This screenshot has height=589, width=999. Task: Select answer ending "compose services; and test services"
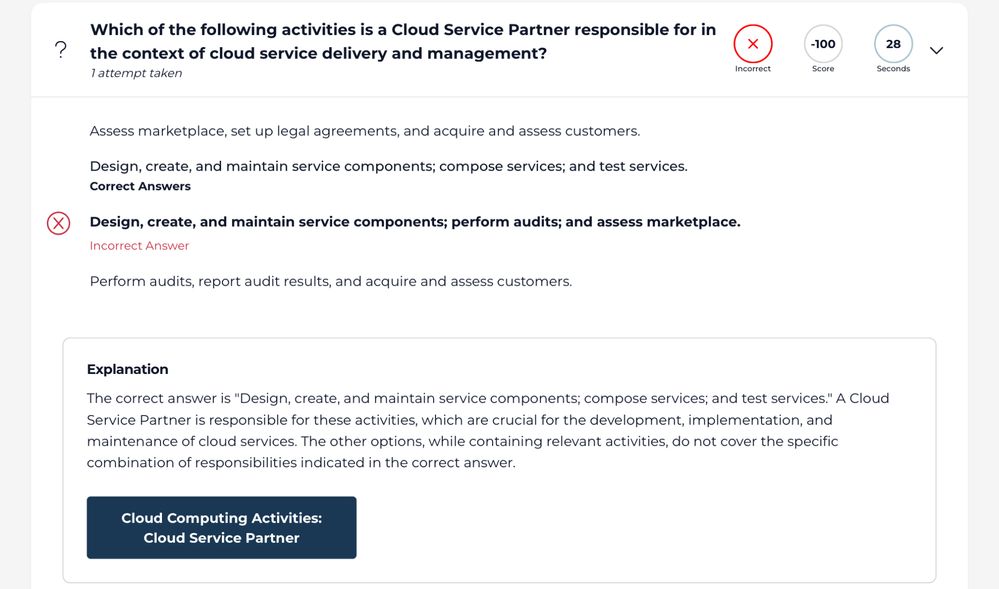[x=388, y=166]
